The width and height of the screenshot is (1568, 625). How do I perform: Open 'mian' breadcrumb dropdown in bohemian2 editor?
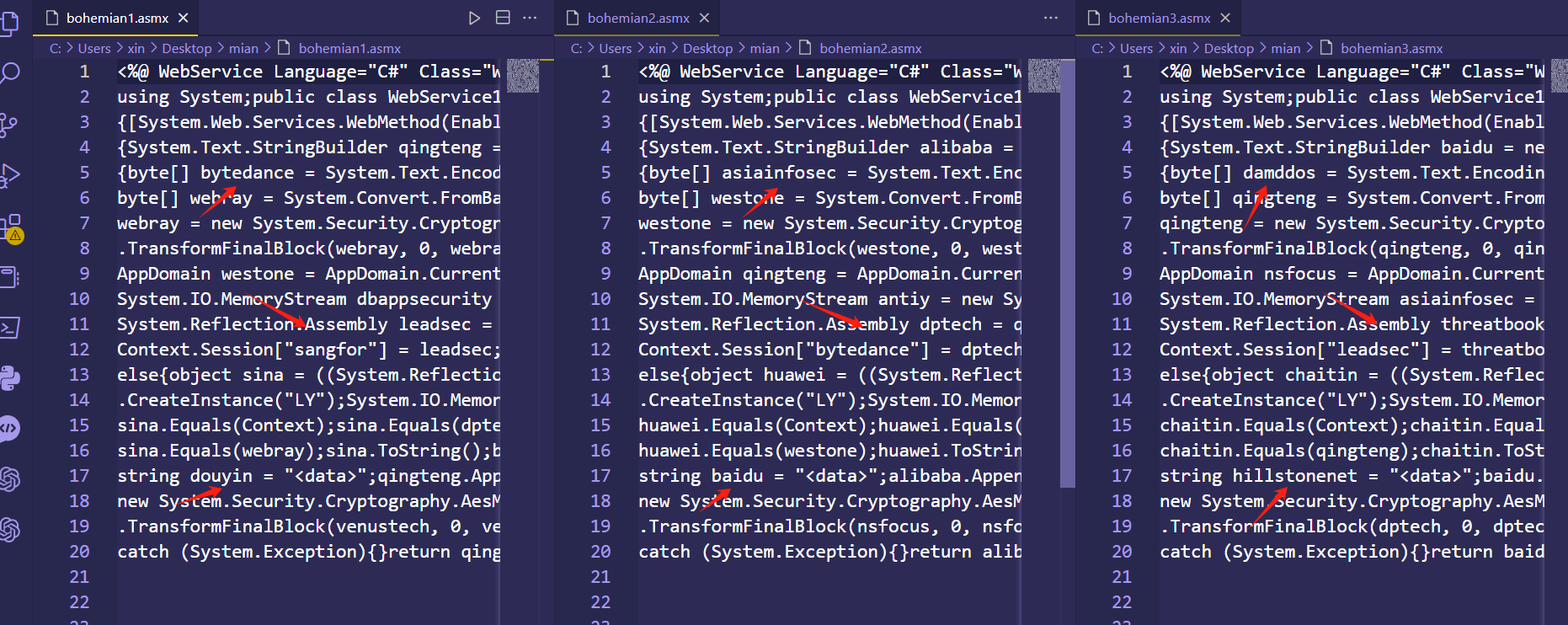pos(765,49)
